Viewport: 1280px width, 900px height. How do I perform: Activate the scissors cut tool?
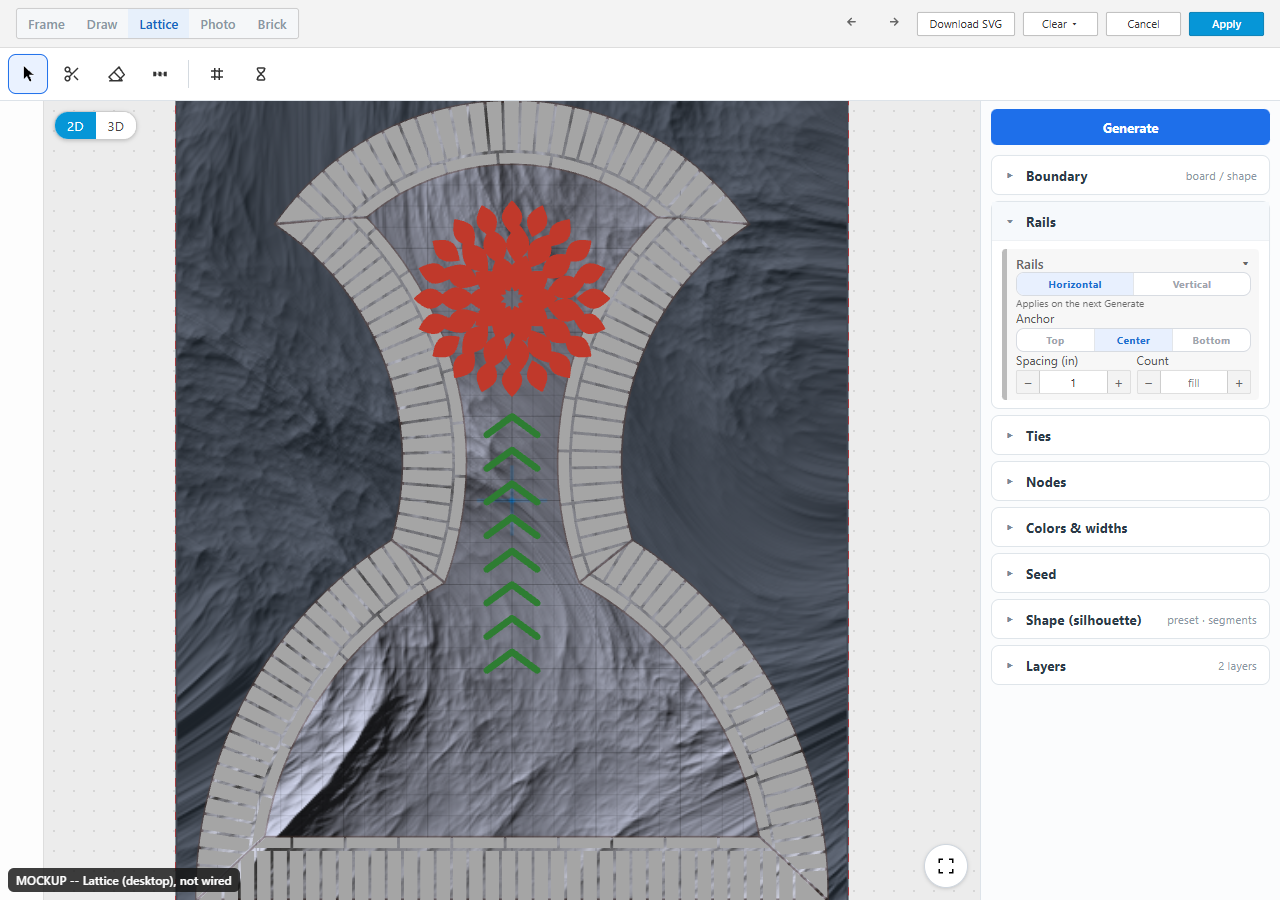[x=72, y=74]
